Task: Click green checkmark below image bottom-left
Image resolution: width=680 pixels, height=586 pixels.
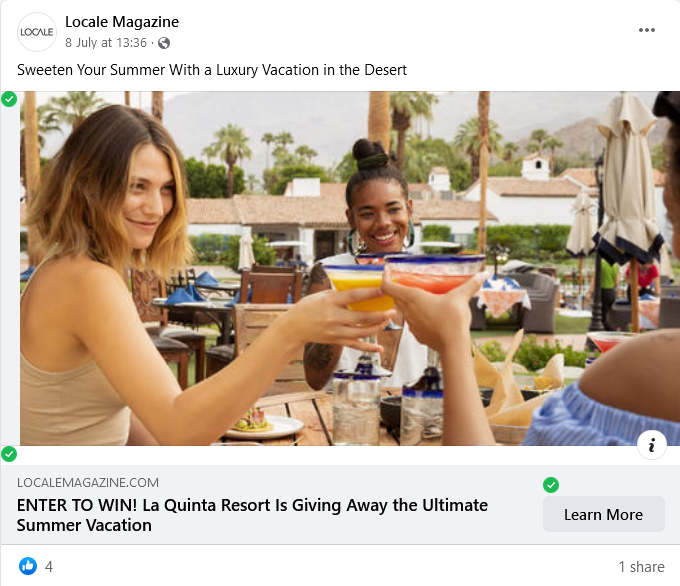Action: tap(9, 454)
